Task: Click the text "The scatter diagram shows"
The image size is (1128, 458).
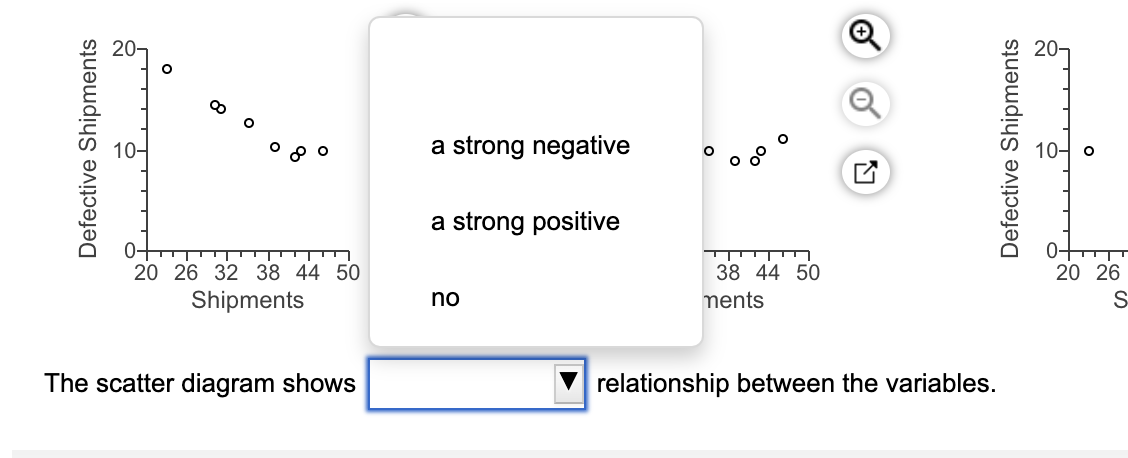Action: (201, 383)
